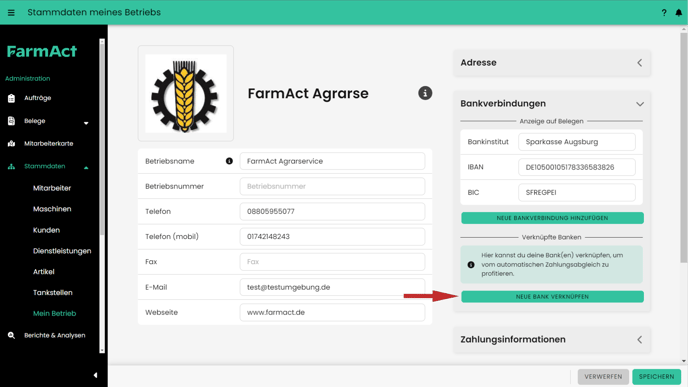
Task: Click the sidebar vertical scrollbar
Action: point(102,140)
